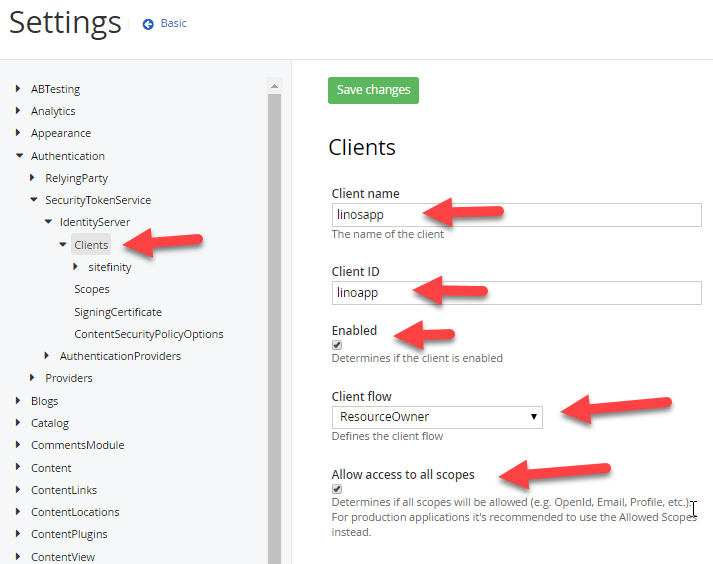Viewport: 713px width, 564px height.
Task: Open the IdentityServer settings item
Action: coord(95,222)
